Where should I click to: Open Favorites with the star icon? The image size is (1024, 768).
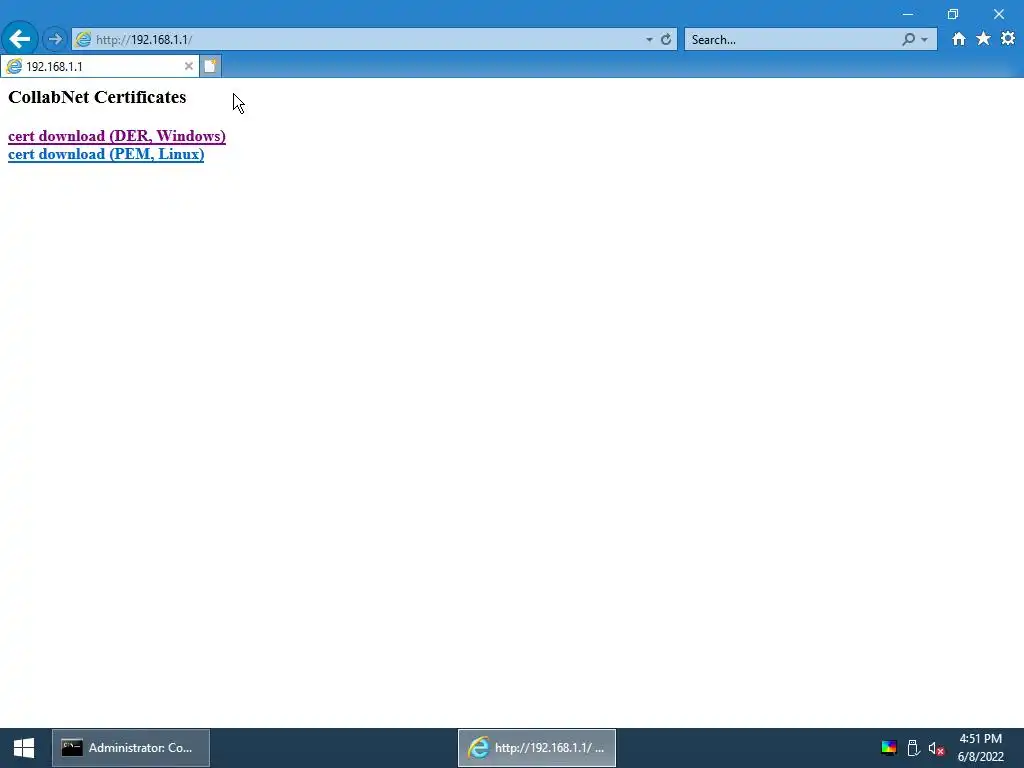point(983,39)
